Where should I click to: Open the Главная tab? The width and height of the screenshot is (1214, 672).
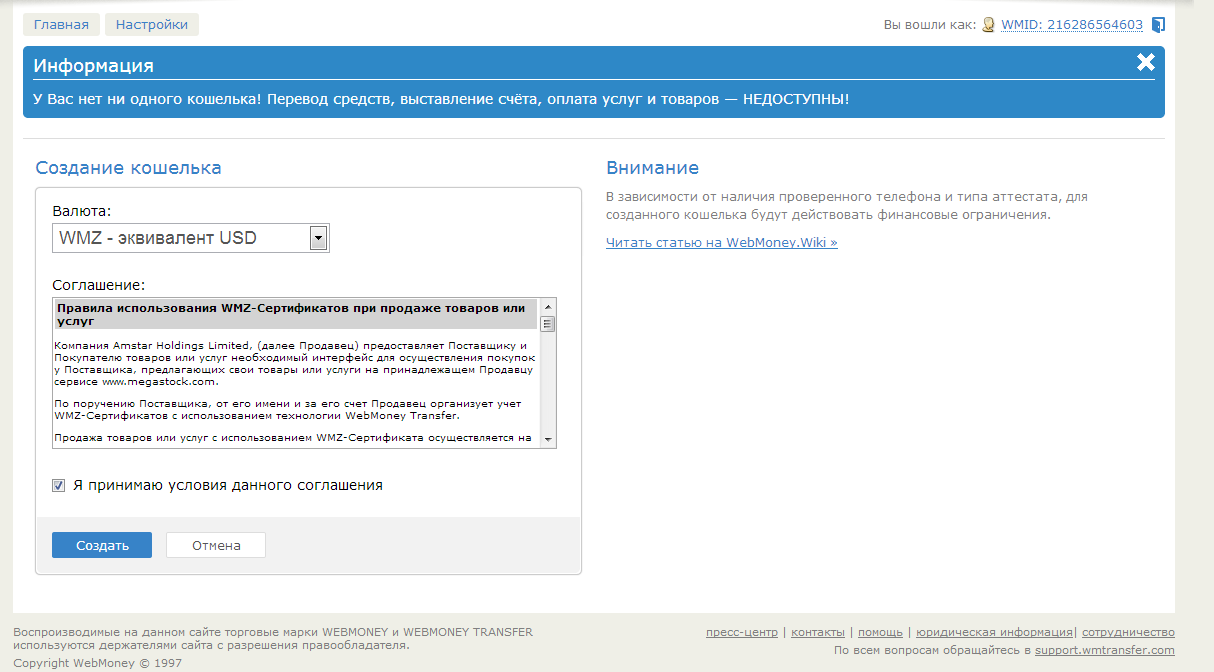(x=61, y=25)
